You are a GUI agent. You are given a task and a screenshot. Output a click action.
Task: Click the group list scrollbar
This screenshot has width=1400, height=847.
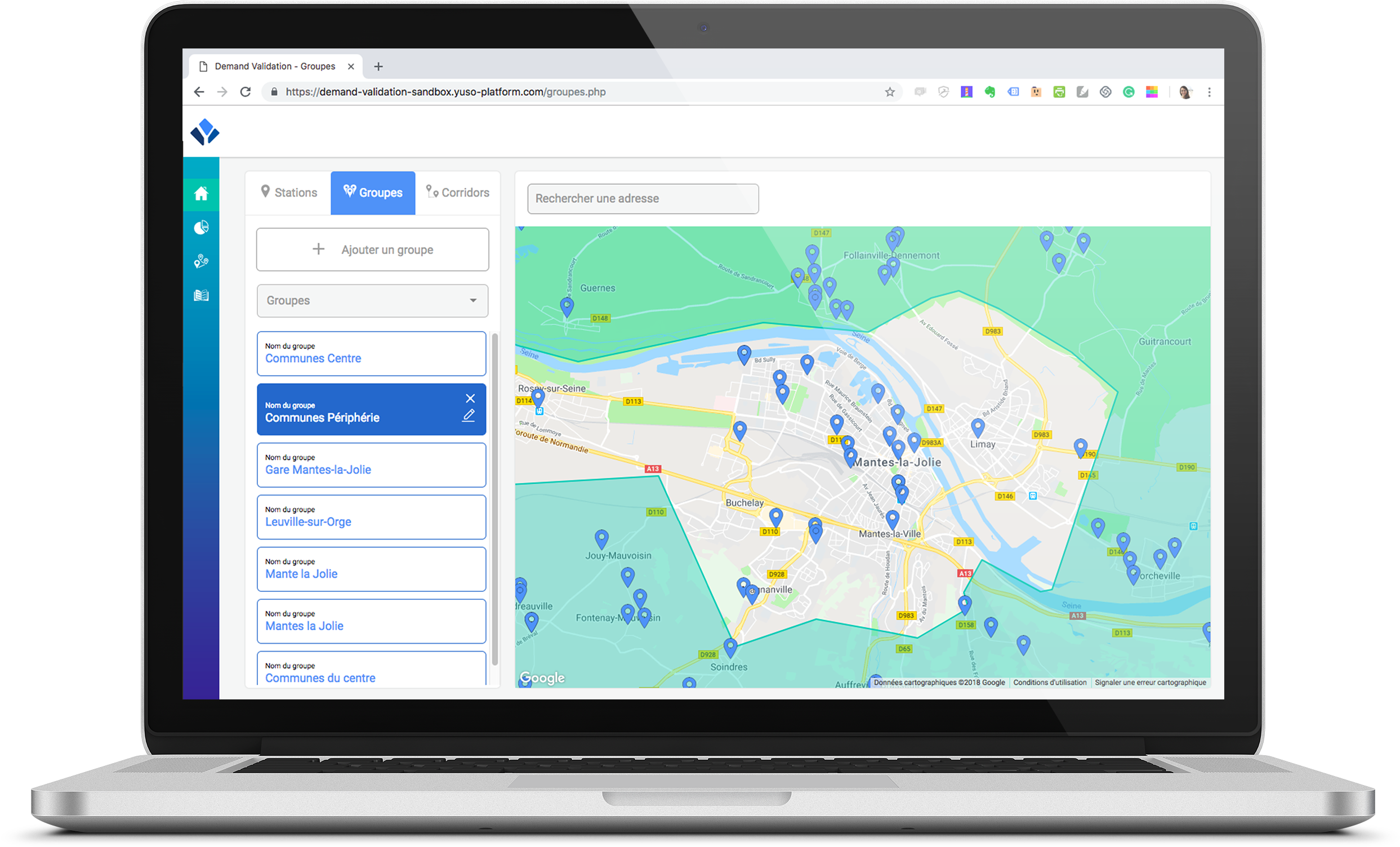(494, 500)
